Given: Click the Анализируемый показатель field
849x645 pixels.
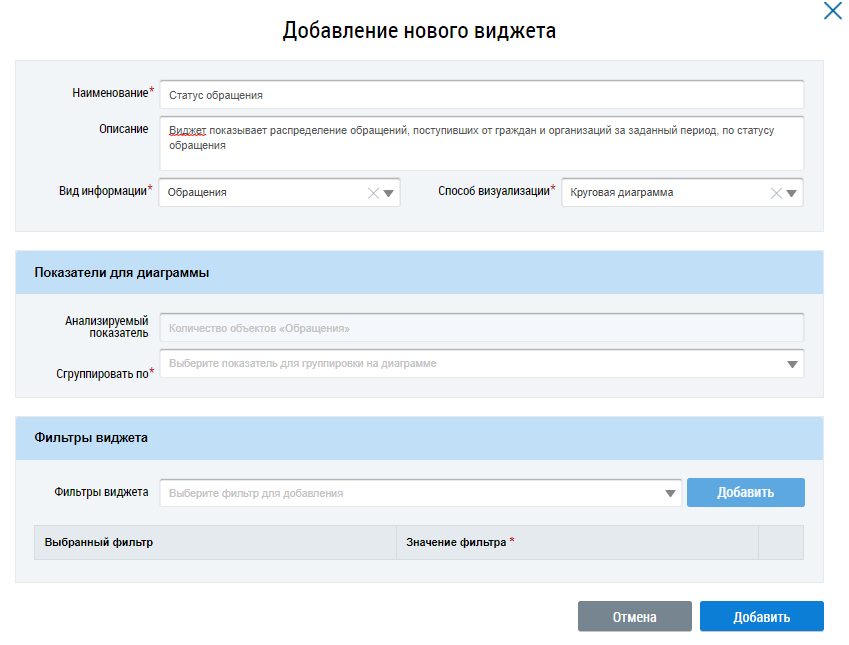Looking at the screenshot, I should 480,328.
